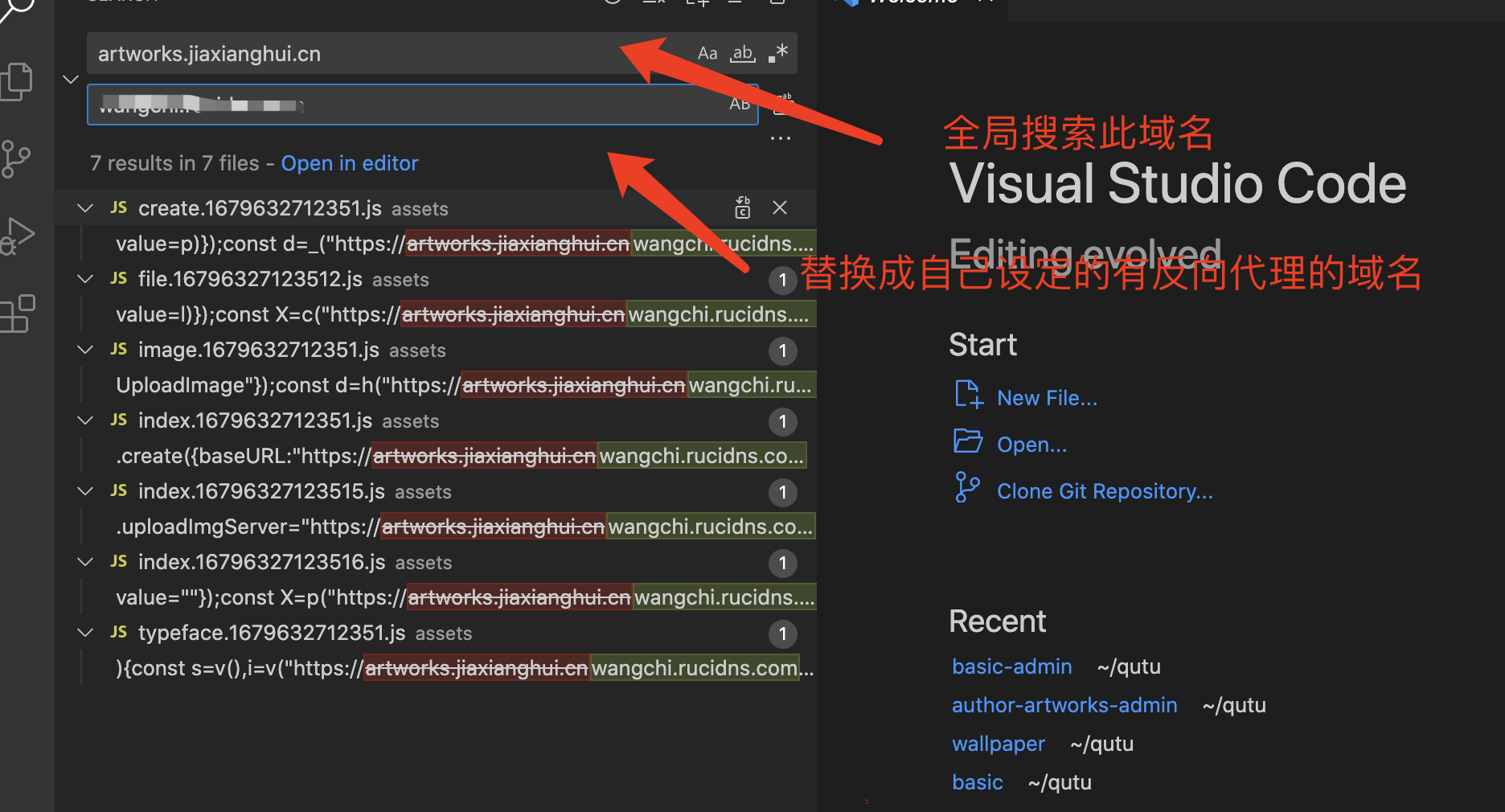The image size is (1505, 812).
Task: Select index.16796327123515.js file in results
Action: (261, 491)
